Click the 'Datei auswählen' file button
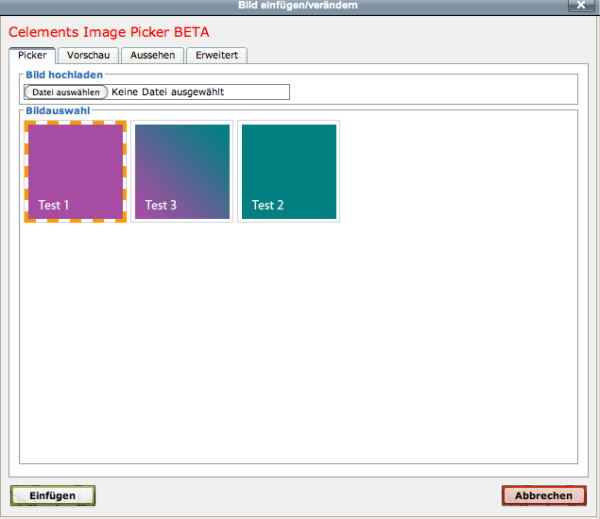This screenshot has width=600, height=519. [65, 92]
